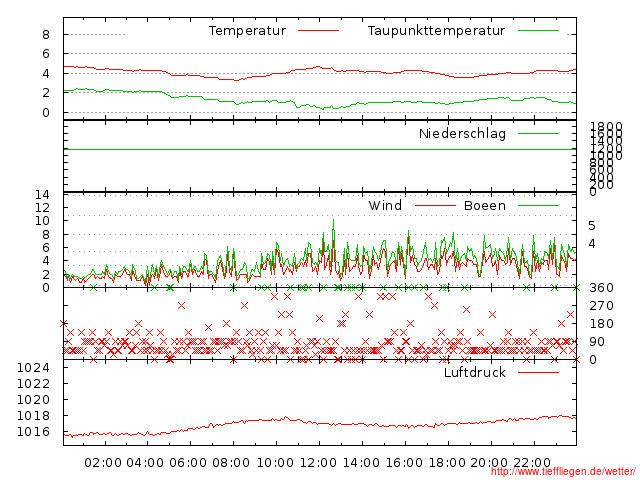Click the red Temperatur legend line
This screenshot has height=480, width=640.
(x=318, y=31)
